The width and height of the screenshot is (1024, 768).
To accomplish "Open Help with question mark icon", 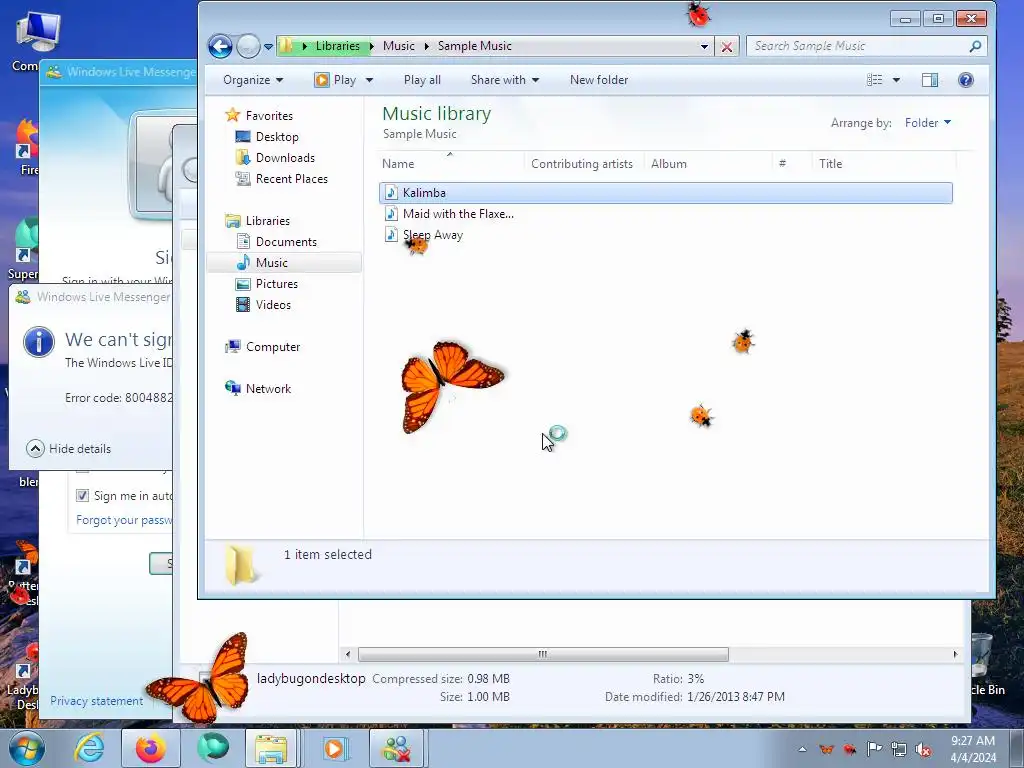I will (x=966, y=80).
